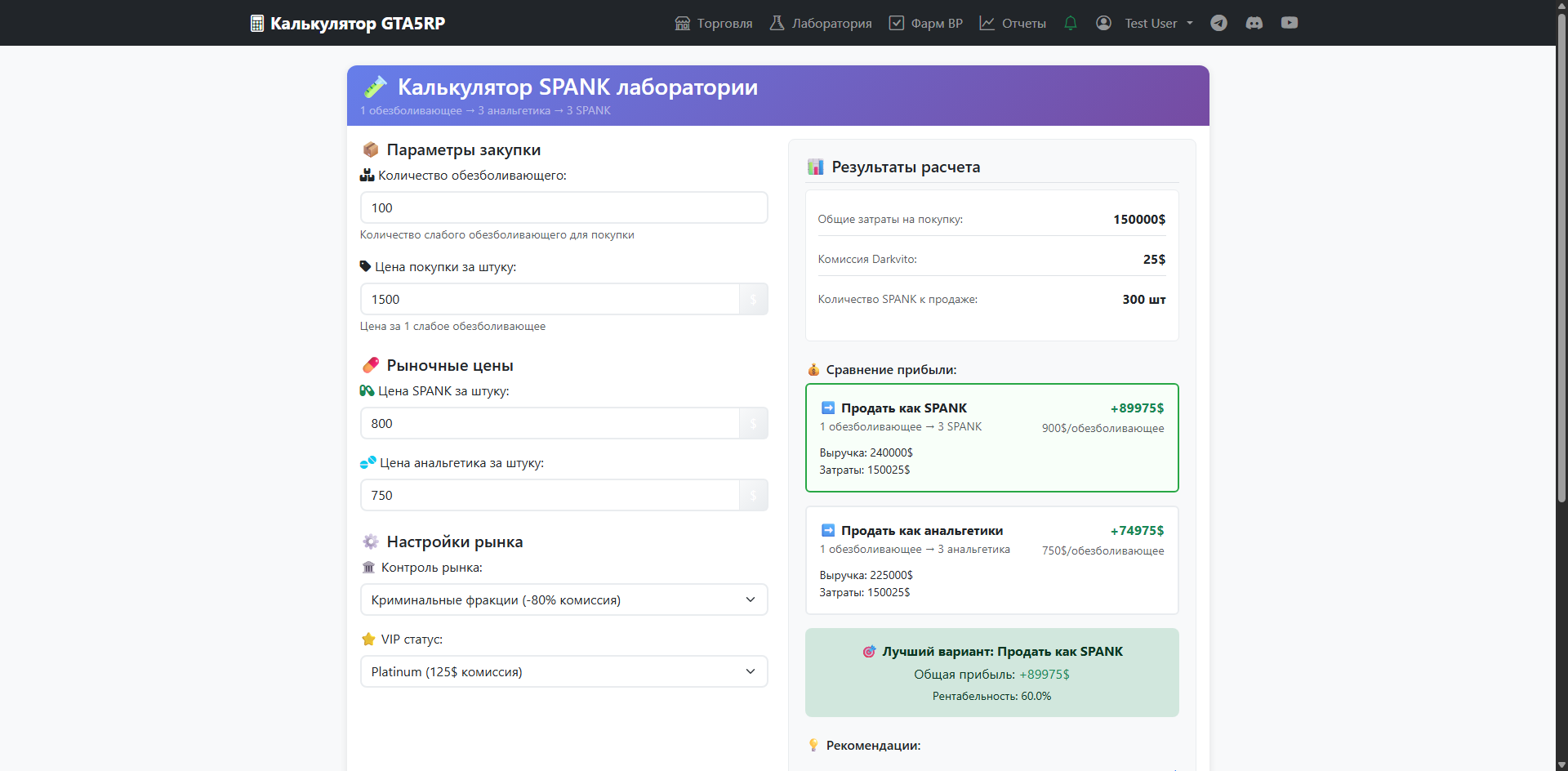
Task: Open the Telegram link icon
Action: pos(1218,23)
